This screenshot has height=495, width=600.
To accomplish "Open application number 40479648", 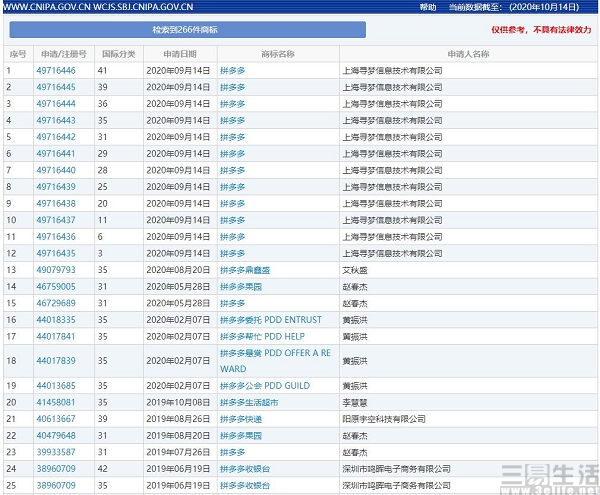I will (56, 436).
